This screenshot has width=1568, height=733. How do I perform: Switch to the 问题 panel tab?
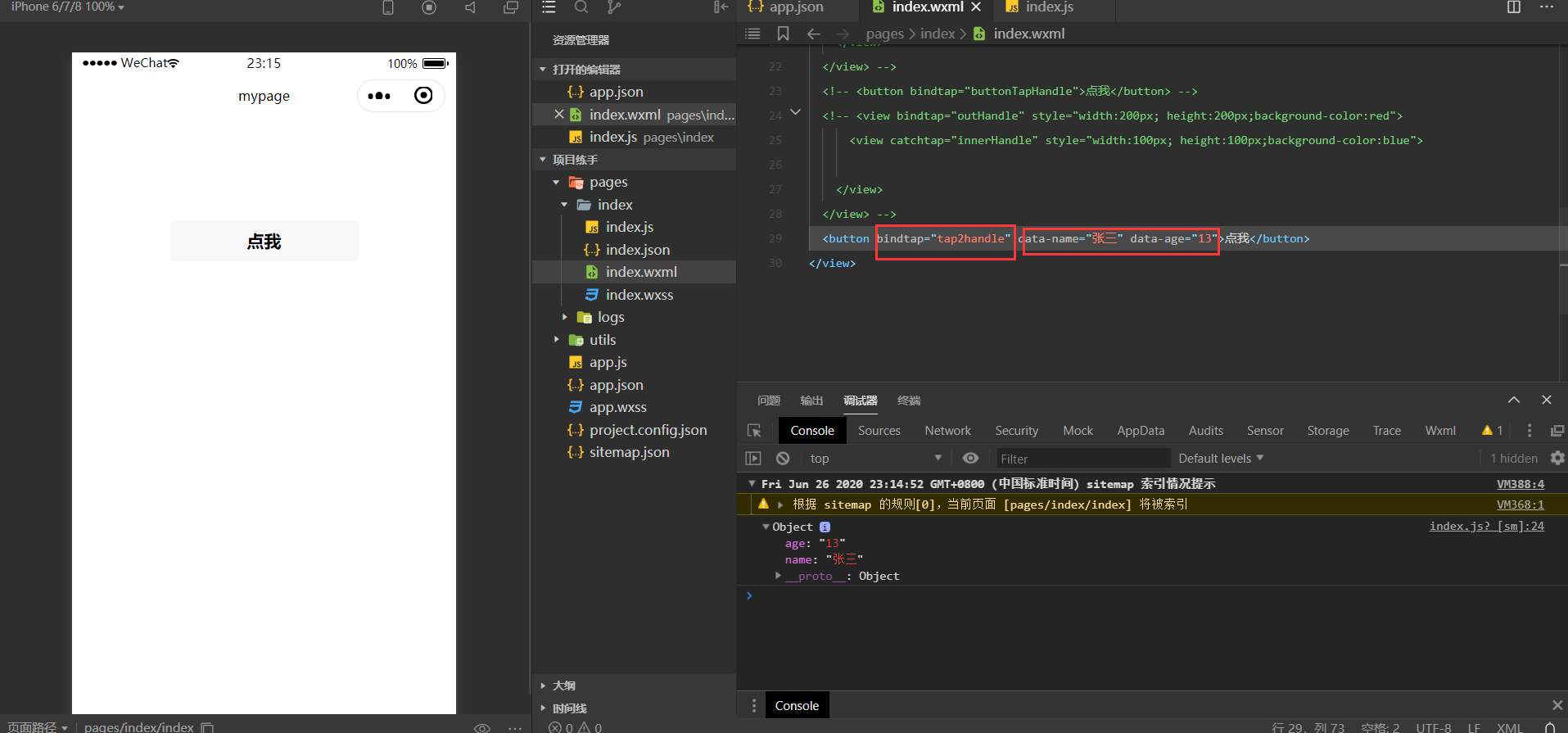pyautogui.click(x=769, y=400)
